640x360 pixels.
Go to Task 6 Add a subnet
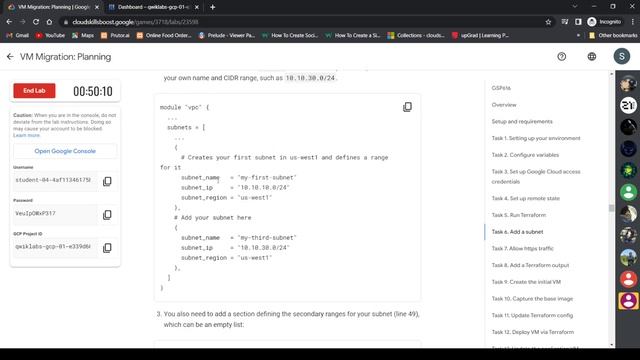[518, 232]
